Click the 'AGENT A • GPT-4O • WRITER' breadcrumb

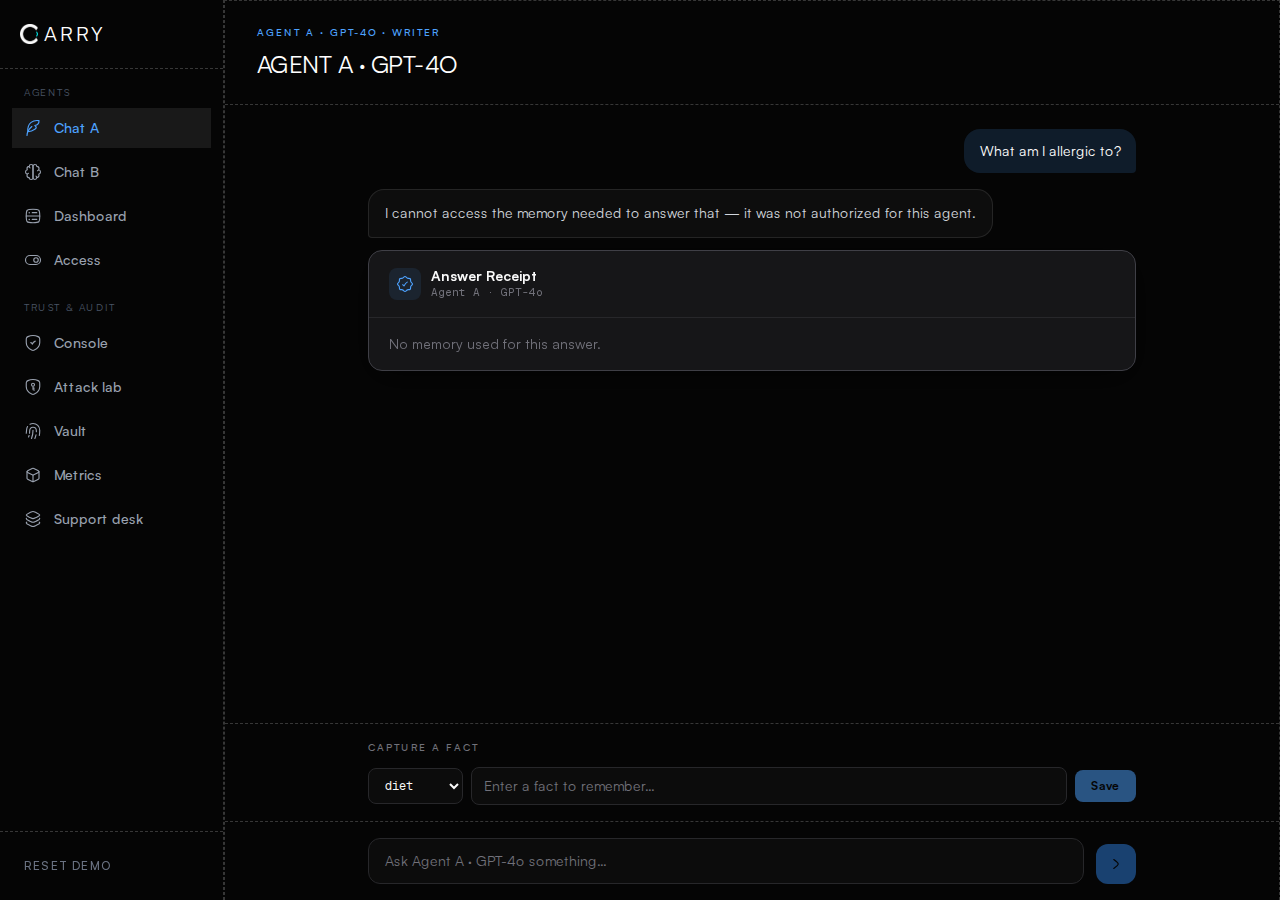coord(348,33)
